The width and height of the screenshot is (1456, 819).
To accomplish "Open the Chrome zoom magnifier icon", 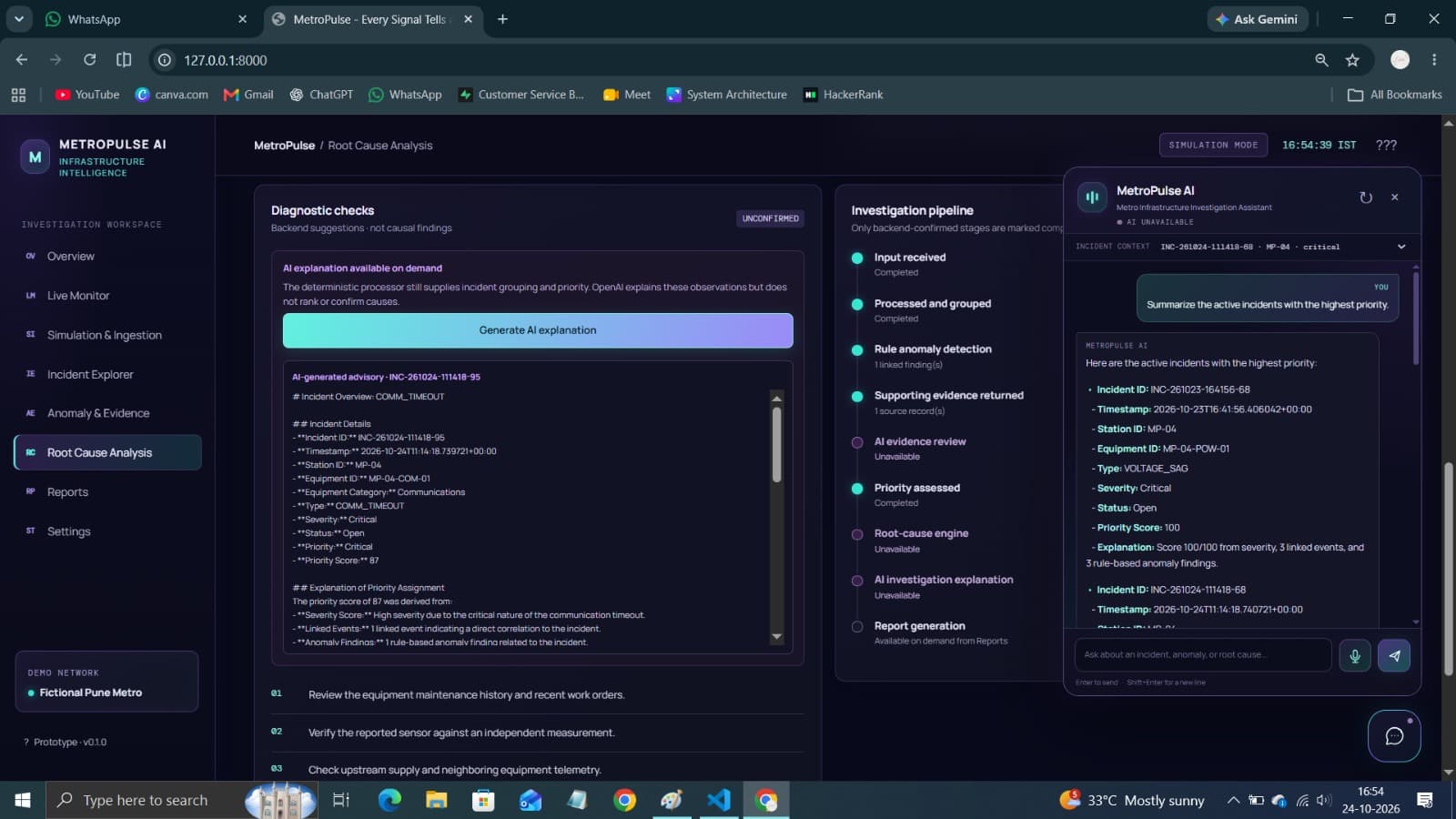I will (1321, 60).
